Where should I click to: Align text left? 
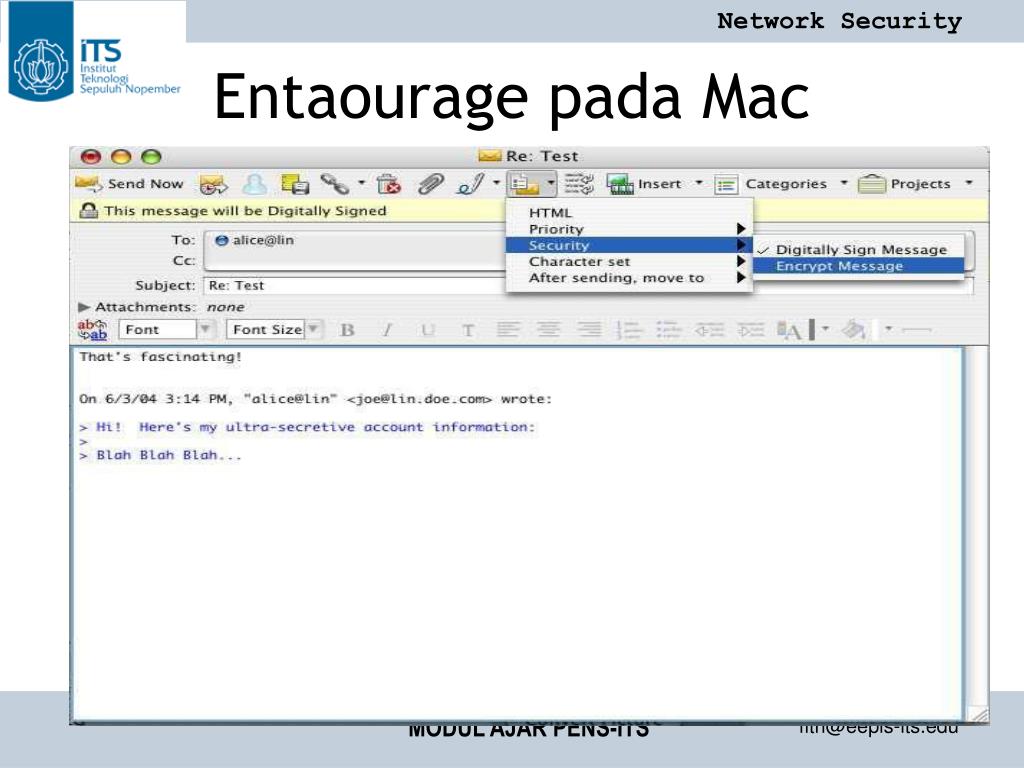click(508, 330)
